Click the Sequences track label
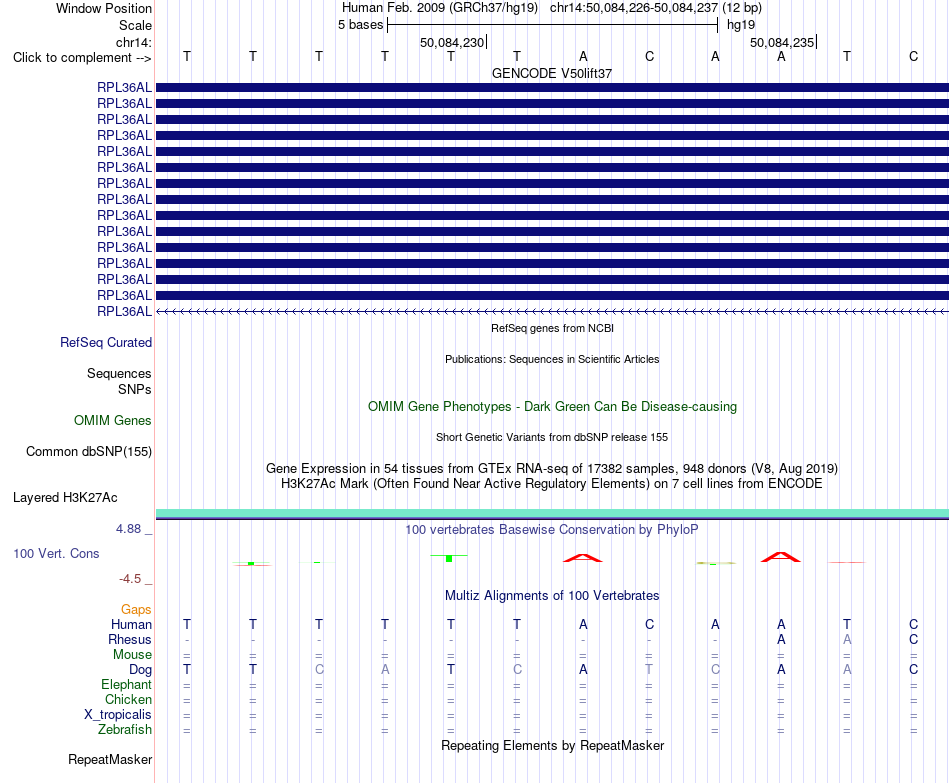This screenshot has width=950, height=783. pos(119,373)
